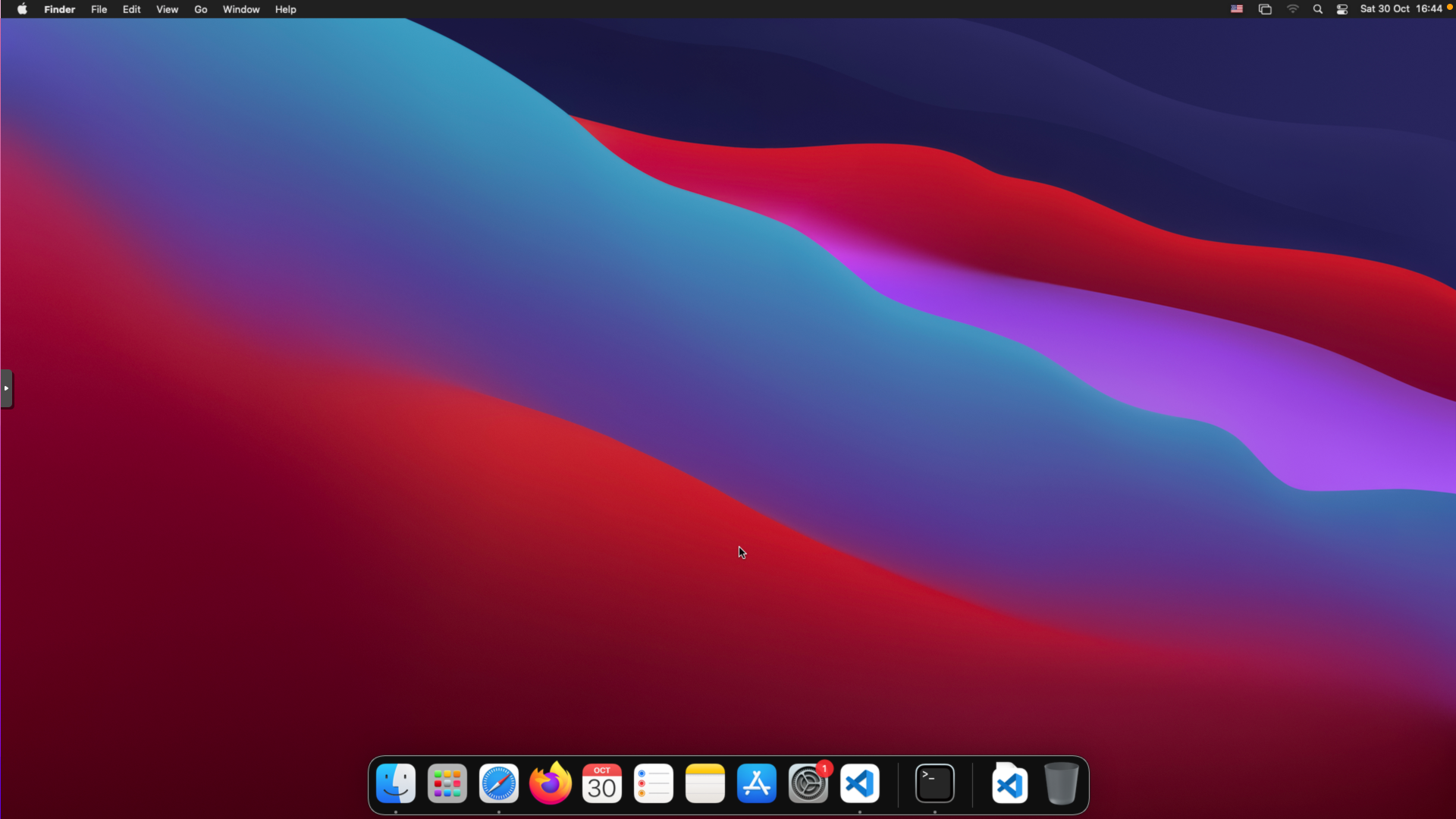The height and width of the screenshot is (819, 1456).
Task: Click the date and time clock
Action: 1401,9
